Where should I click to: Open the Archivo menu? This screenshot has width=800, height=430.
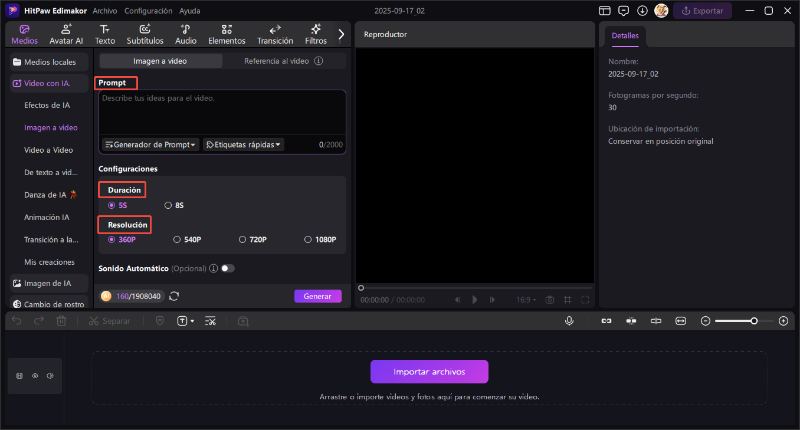click(x=105, y=11)
